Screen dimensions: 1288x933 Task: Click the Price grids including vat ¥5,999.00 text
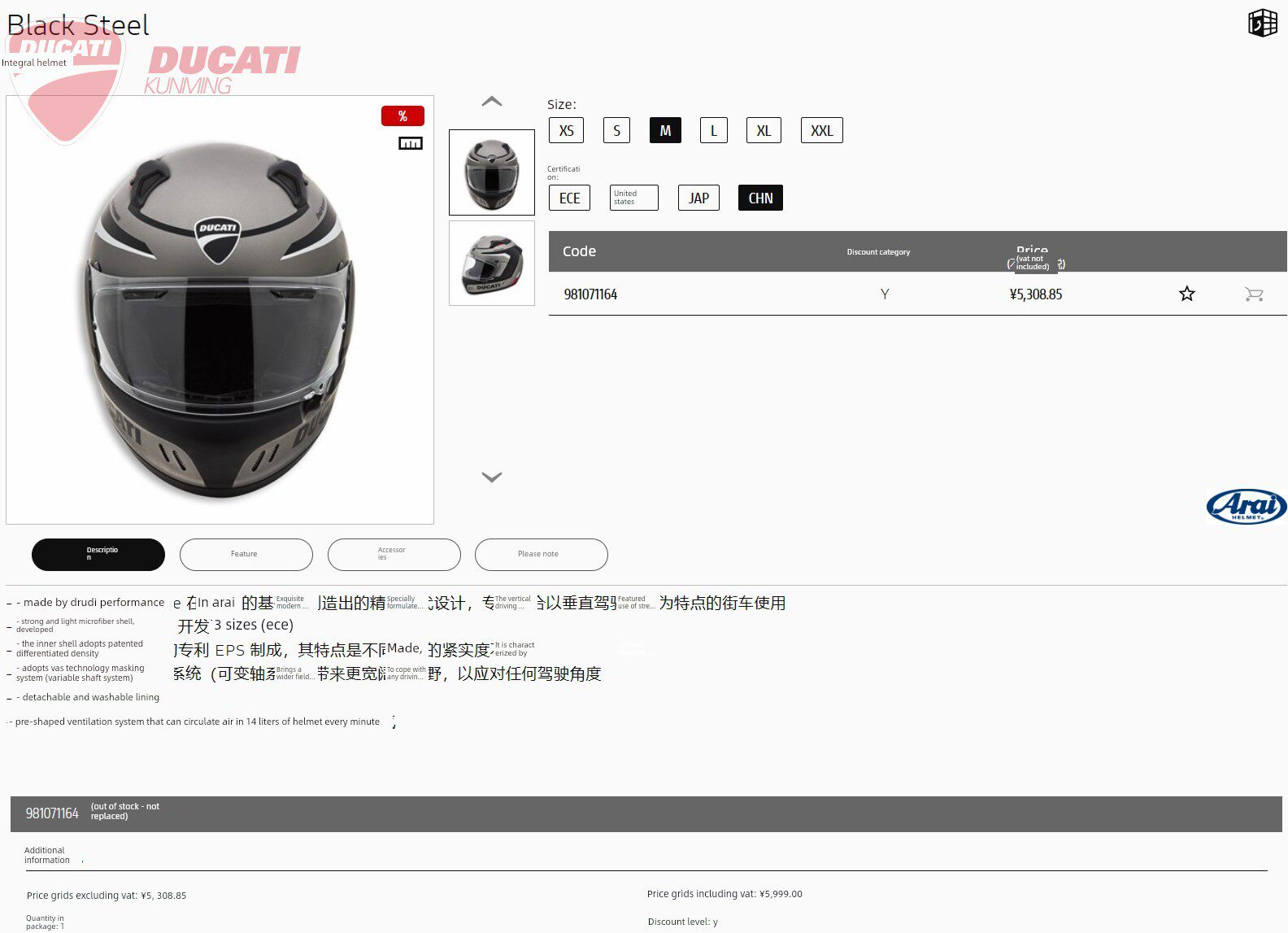click(724, 894)
